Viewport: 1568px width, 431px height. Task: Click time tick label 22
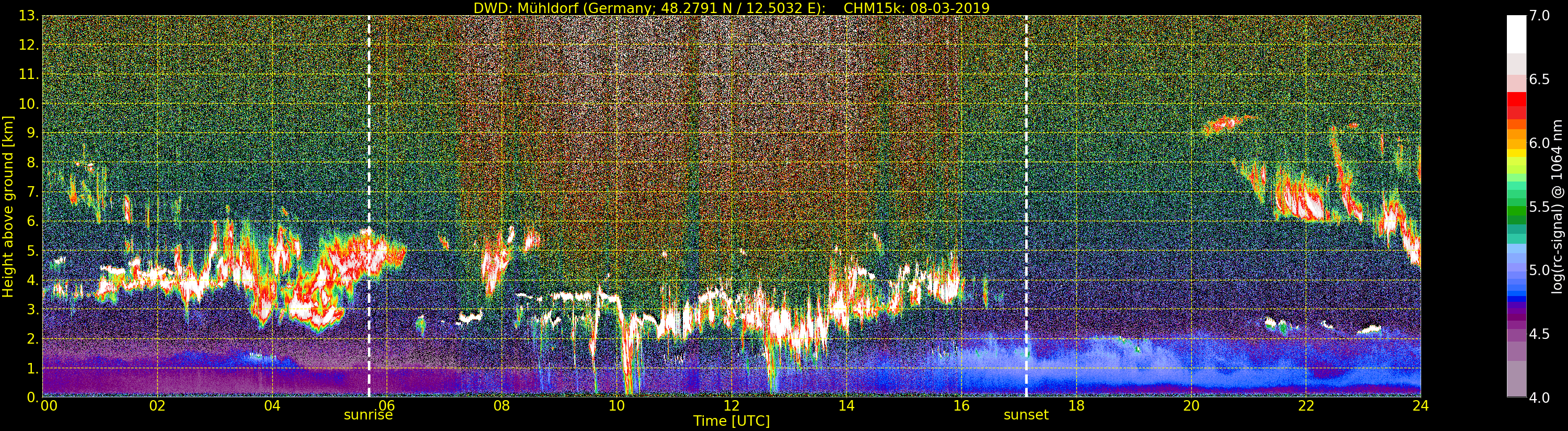[1306, 406]
